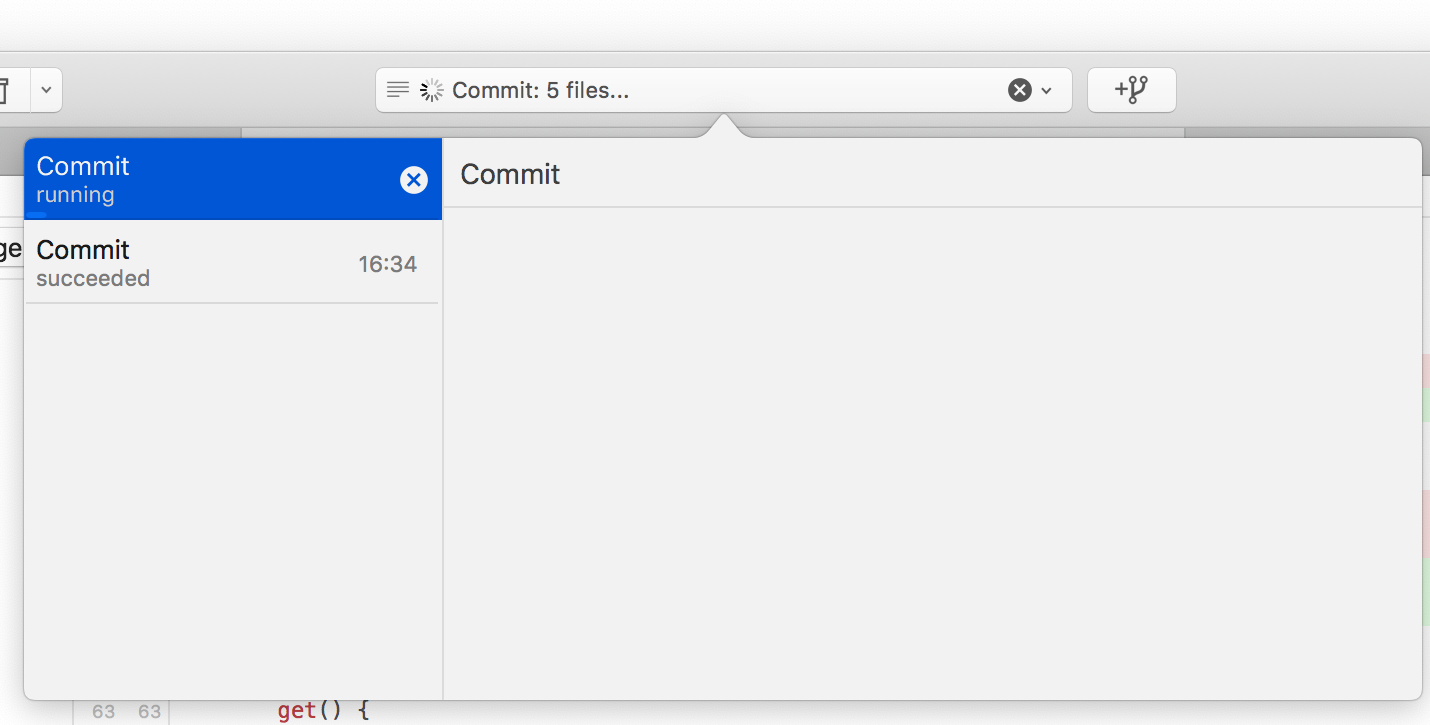Click the 16:34 timestamp link
The image size is (1430, 725).
coord(388,264)
